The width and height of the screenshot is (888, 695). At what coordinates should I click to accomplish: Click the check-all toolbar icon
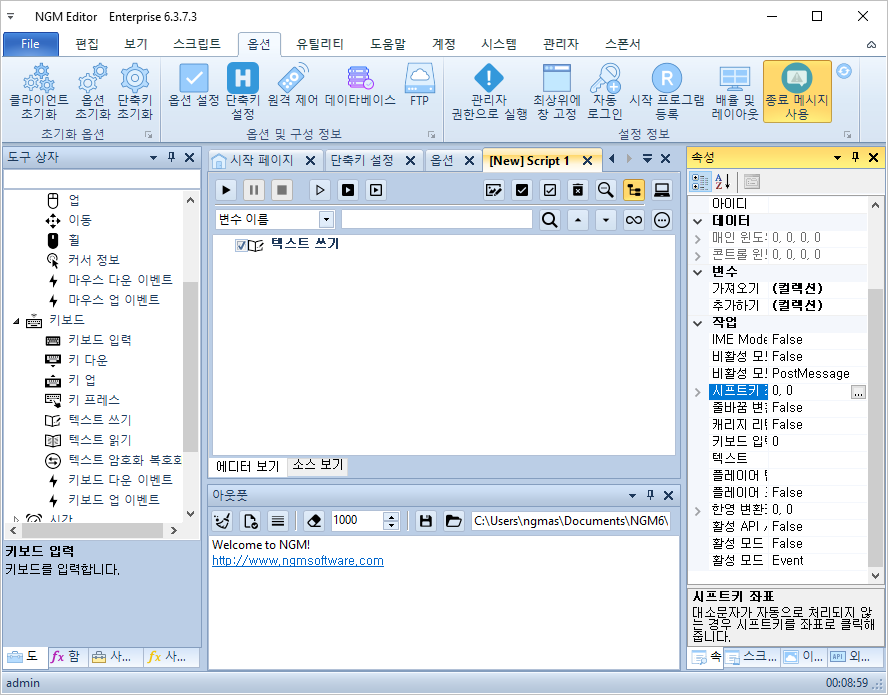click(x=522, y=190)
